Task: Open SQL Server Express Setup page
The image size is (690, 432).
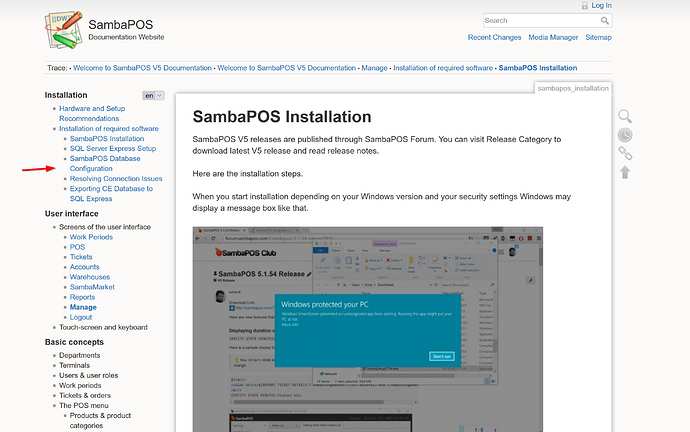Action: [113, 149]
